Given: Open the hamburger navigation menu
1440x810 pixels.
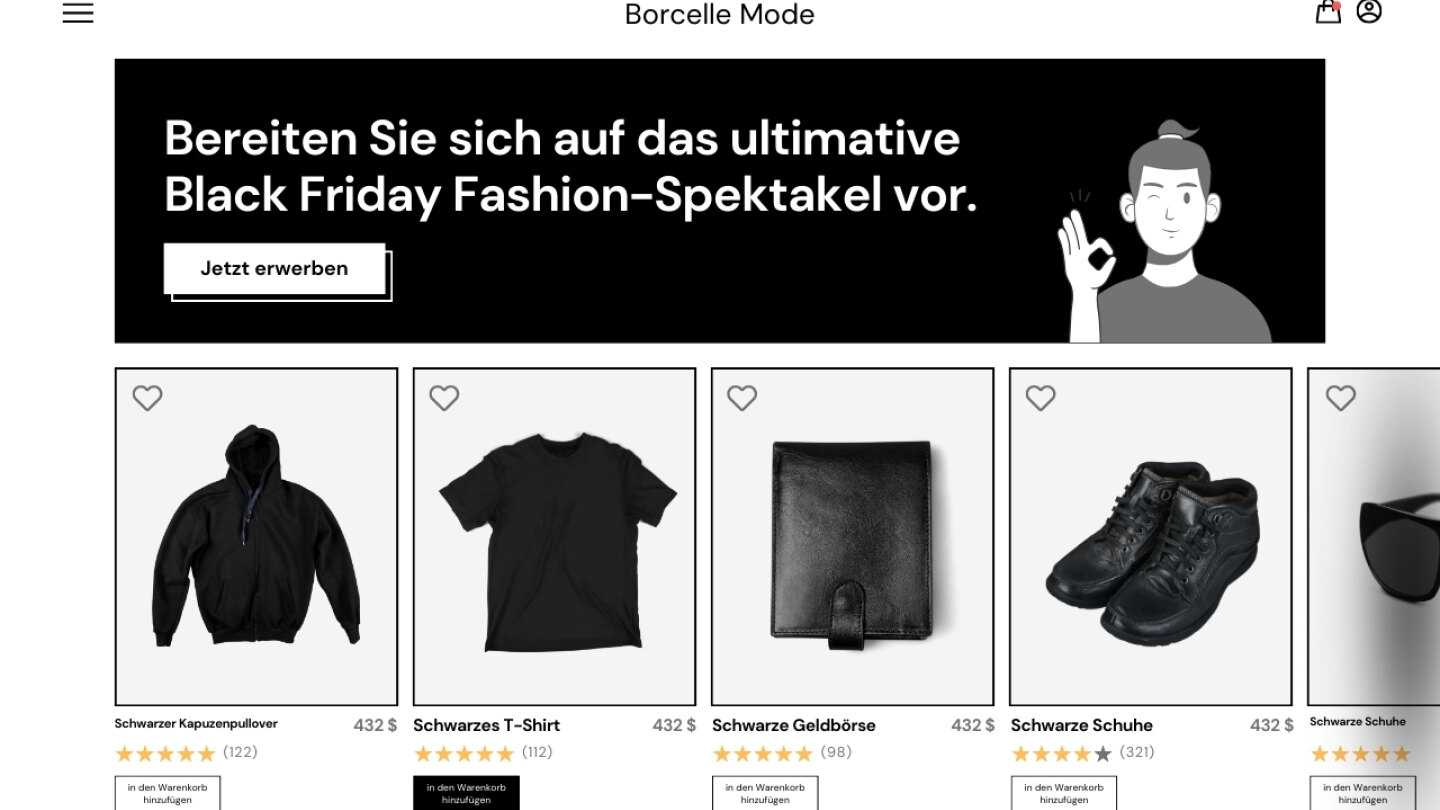Looking at the screenshot, I should coord(78,12).
